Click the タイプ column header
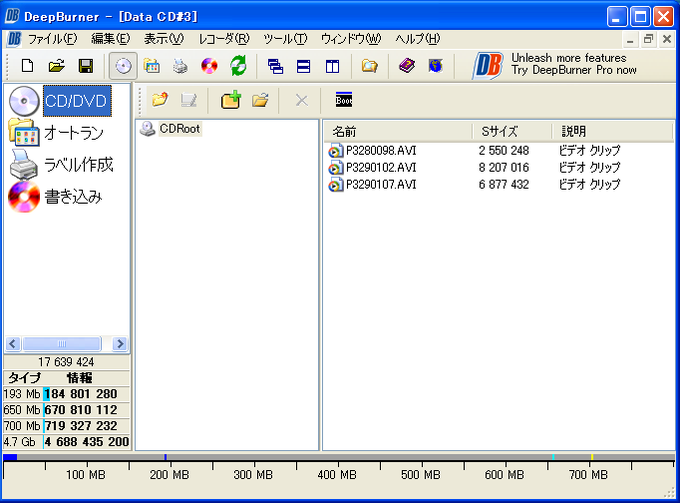The height and width of the screenshot is (503, 680). coord(24,378)
